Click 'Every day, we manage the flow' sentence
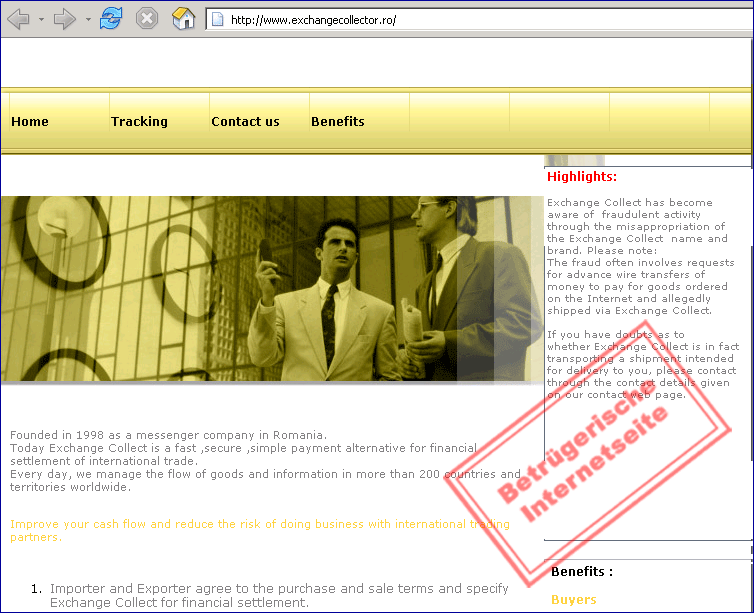 (265, 481)
